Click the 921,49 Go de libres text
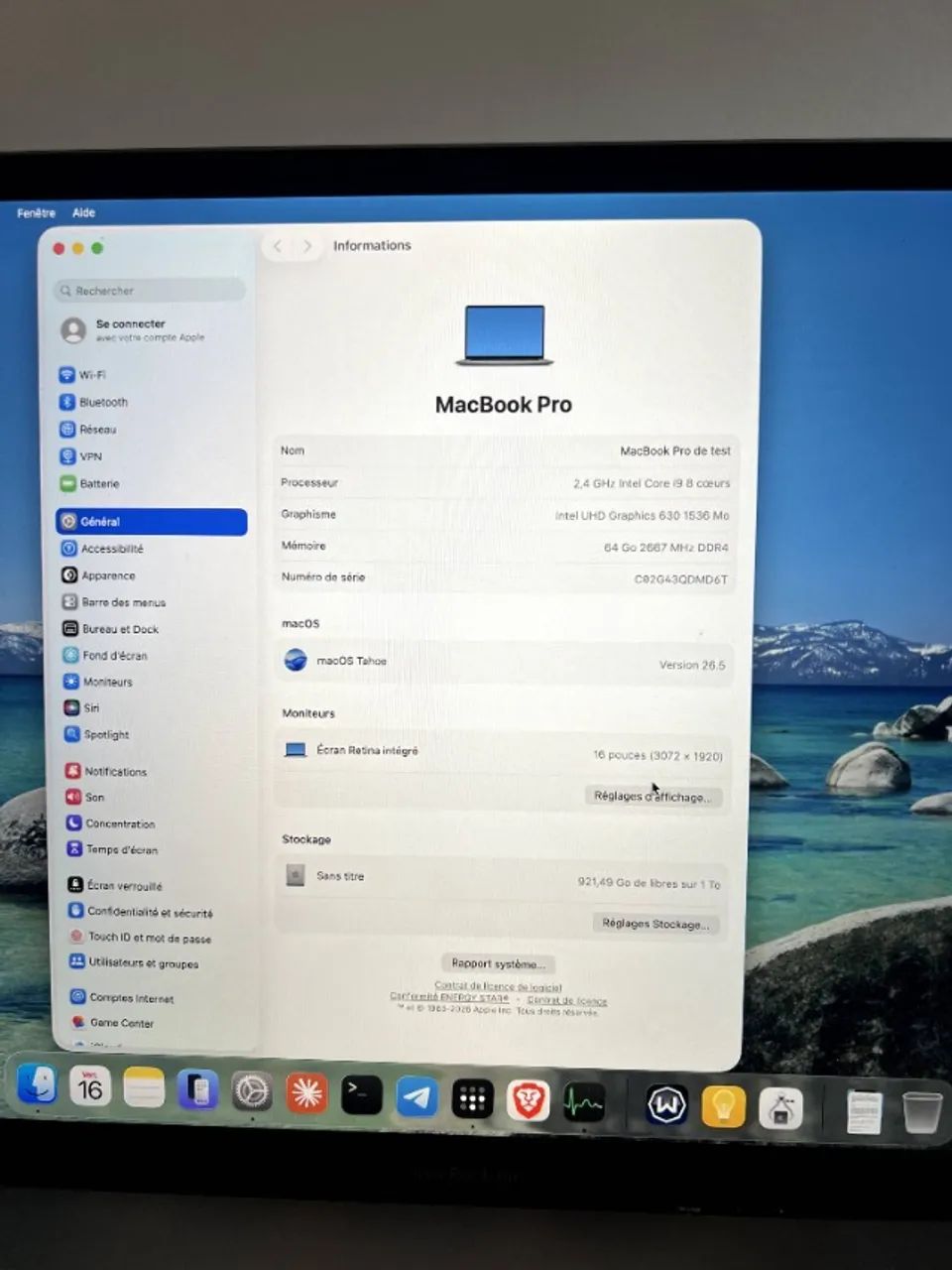 pyautogui.click(x=650, y=882)
